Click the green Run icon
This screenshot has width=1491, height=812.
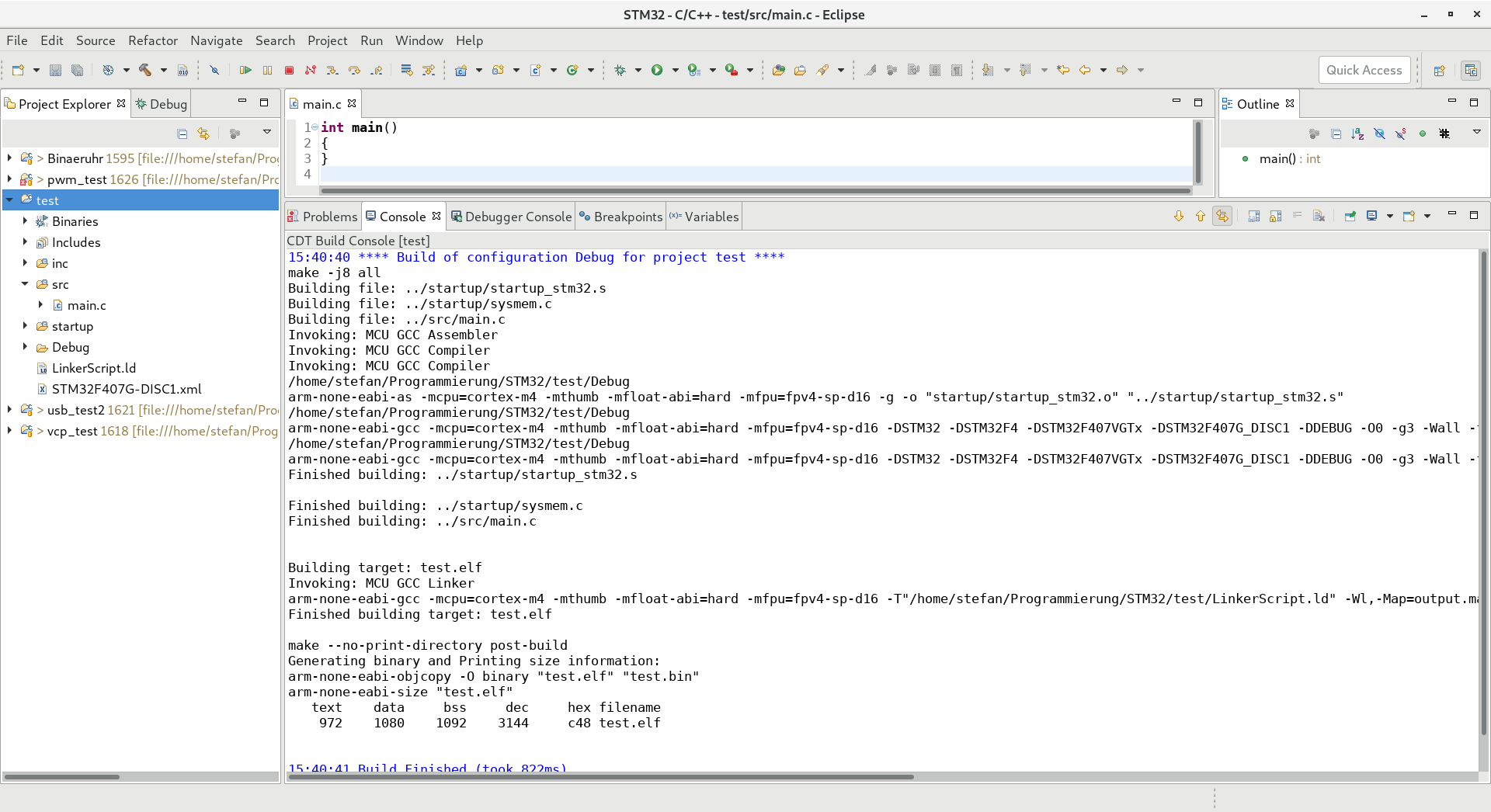point(657,70)
